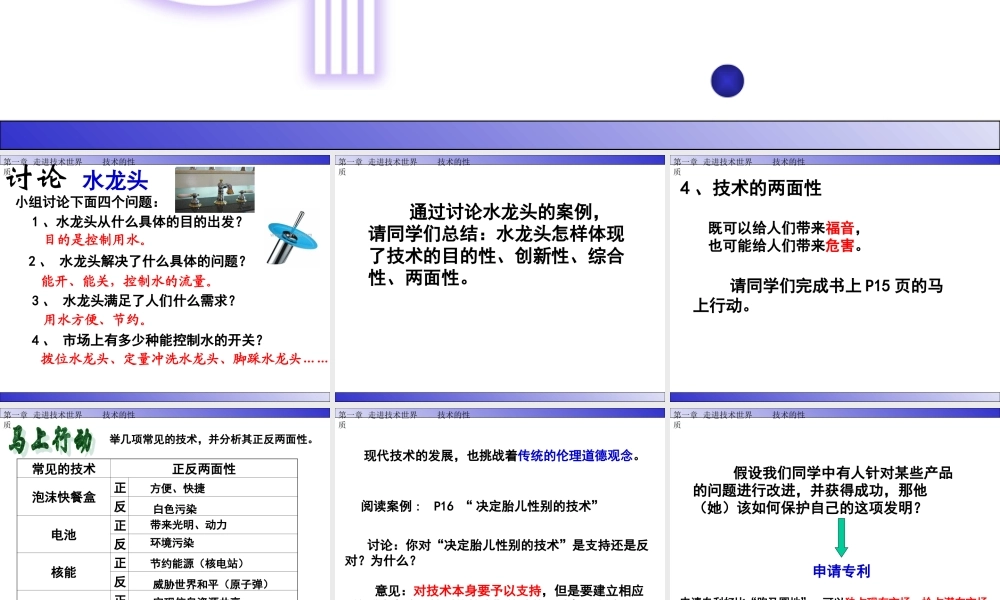Click the 核能 cell in the table
Image resolution: width=1000 pixels, height=600 pixels.
[63, 572]
